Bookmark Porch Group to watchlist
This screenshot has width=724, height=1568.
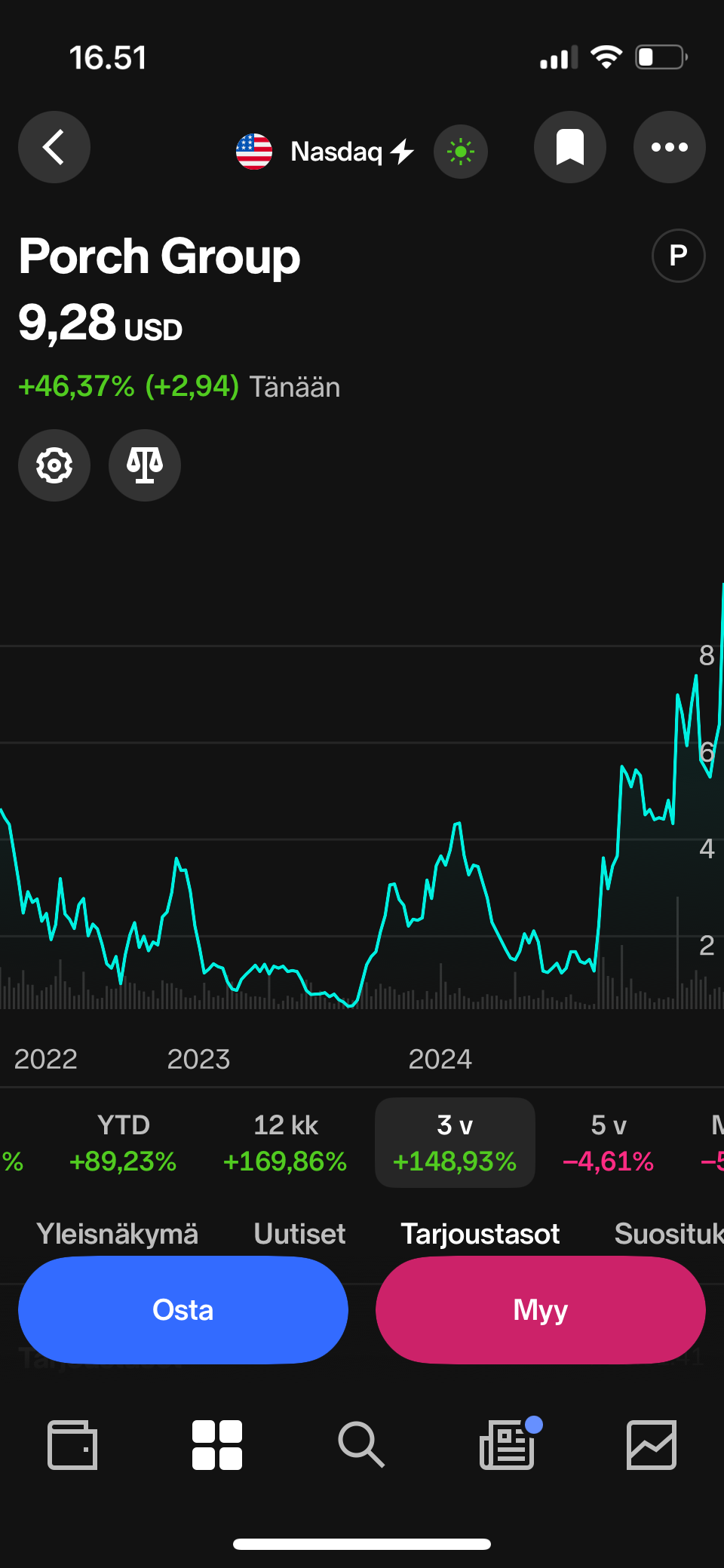tap(570, 147)
